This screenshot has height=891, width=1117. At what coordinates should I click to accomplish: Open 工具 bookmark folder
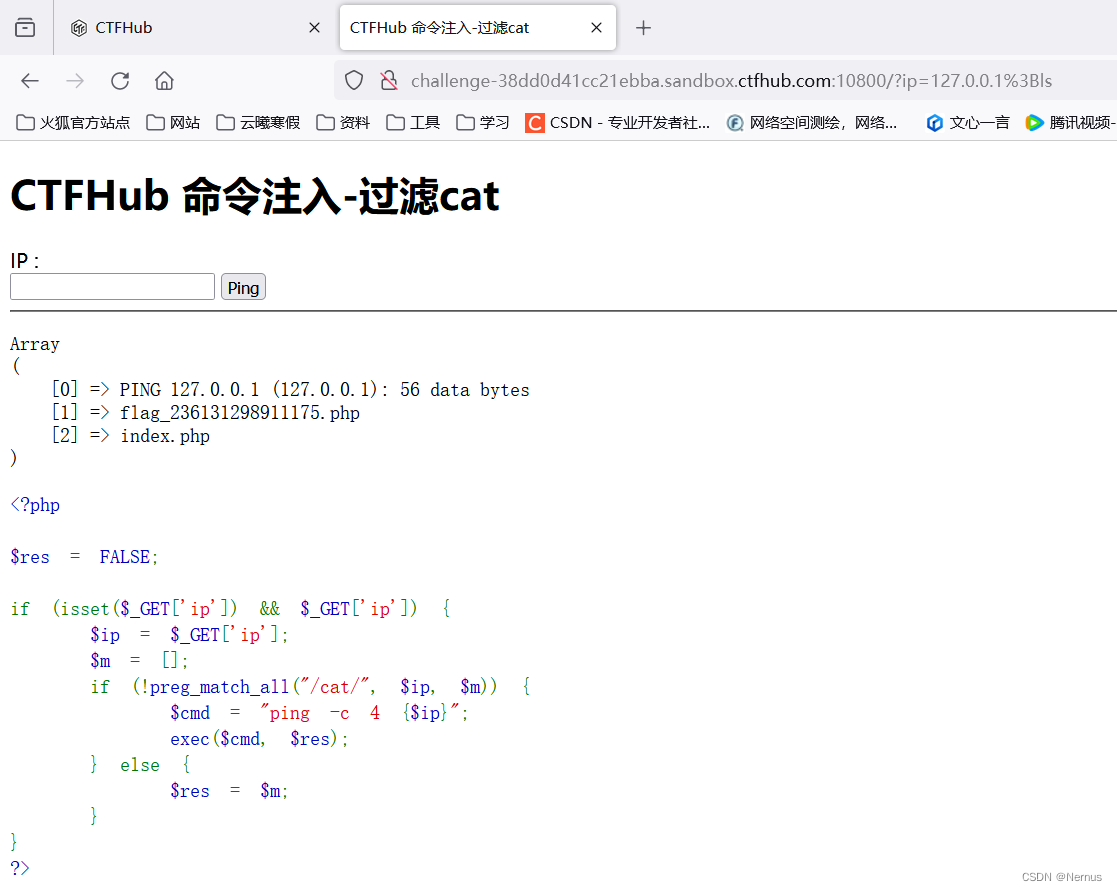point(413,123)
